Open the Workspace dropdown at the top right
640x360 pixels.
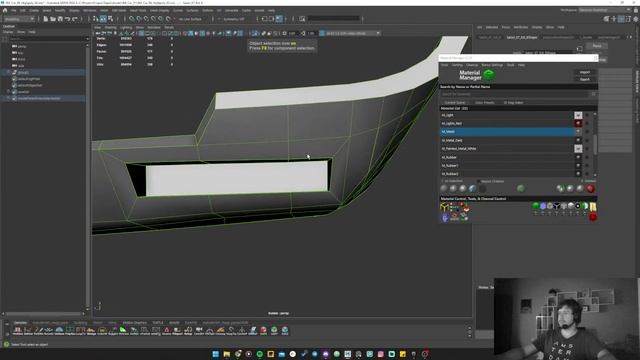point(603,10)
